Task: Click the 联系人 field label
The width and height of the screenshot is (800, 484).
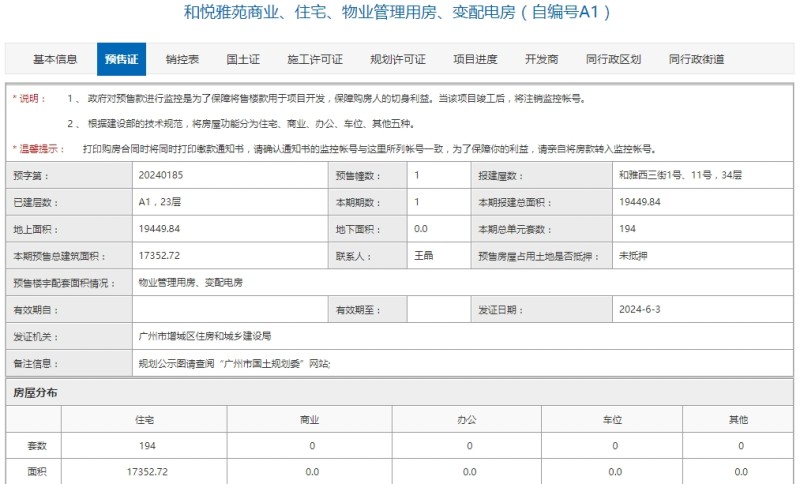Action: (353, 257)
